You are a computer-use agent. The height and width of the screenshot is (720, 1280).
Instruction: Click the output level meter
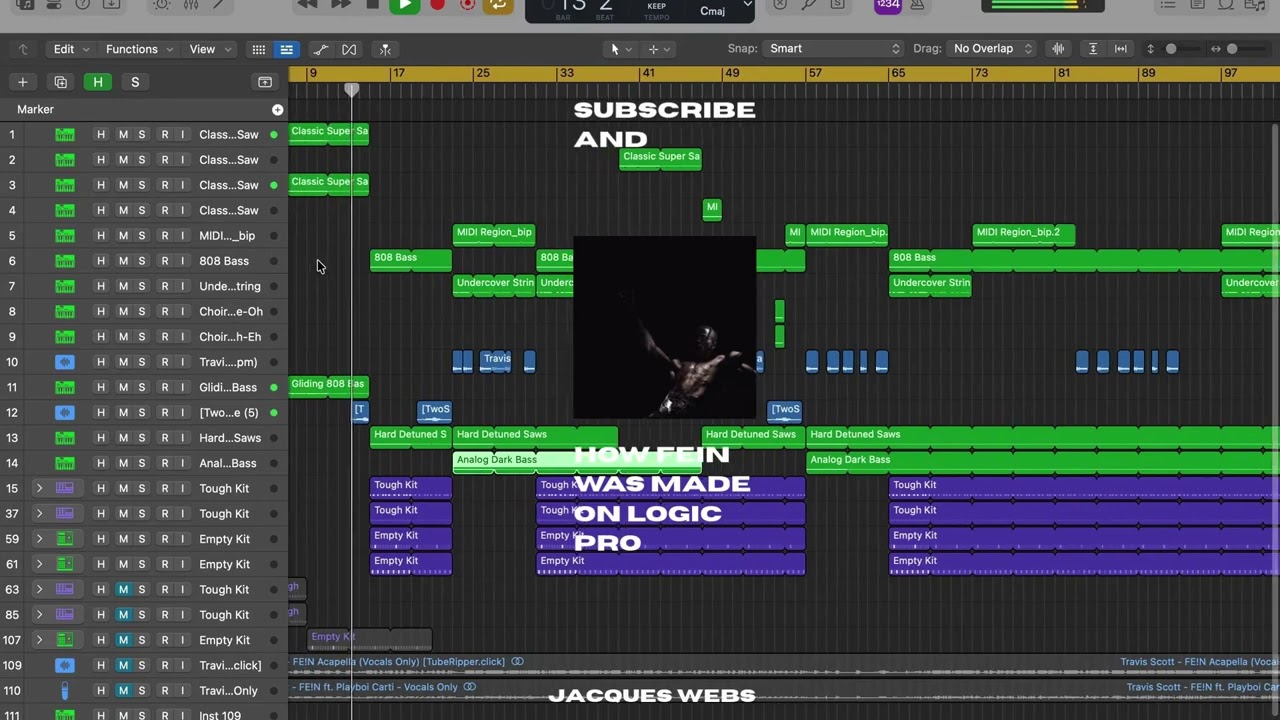click(1043, 5)
